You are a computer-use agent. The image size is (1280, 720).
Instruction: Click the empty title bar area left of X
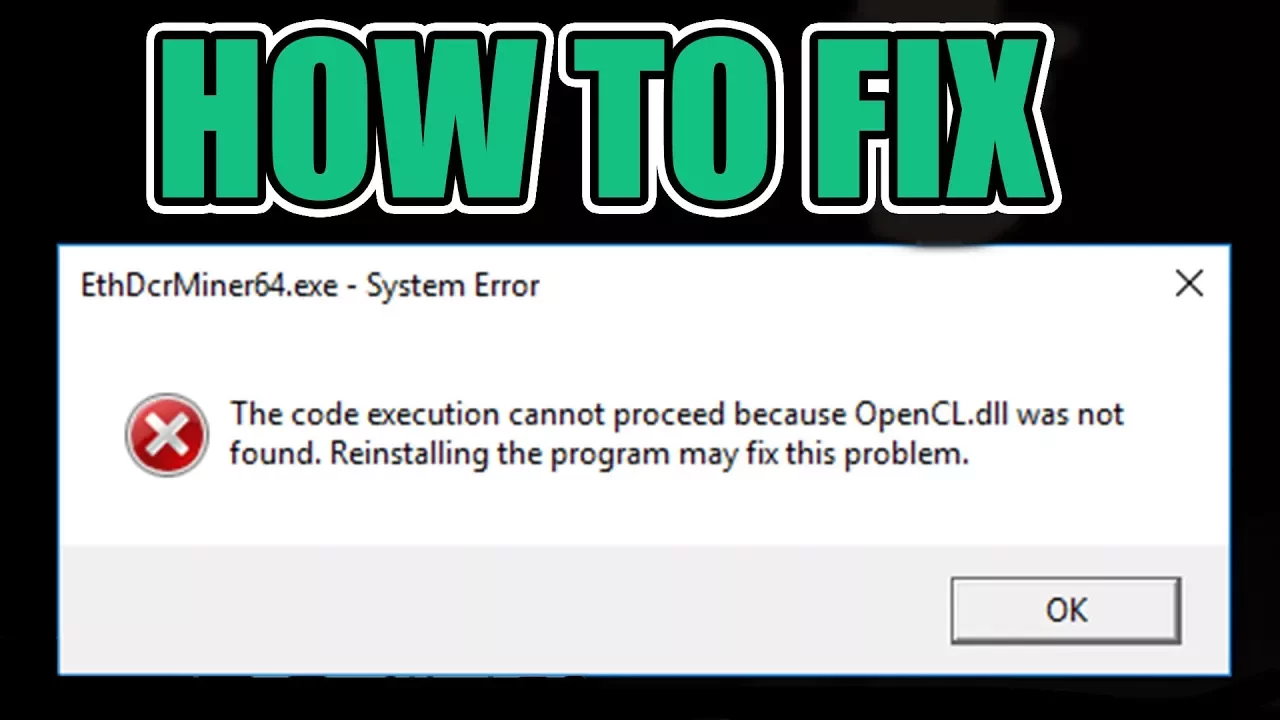tap(850, 286)
